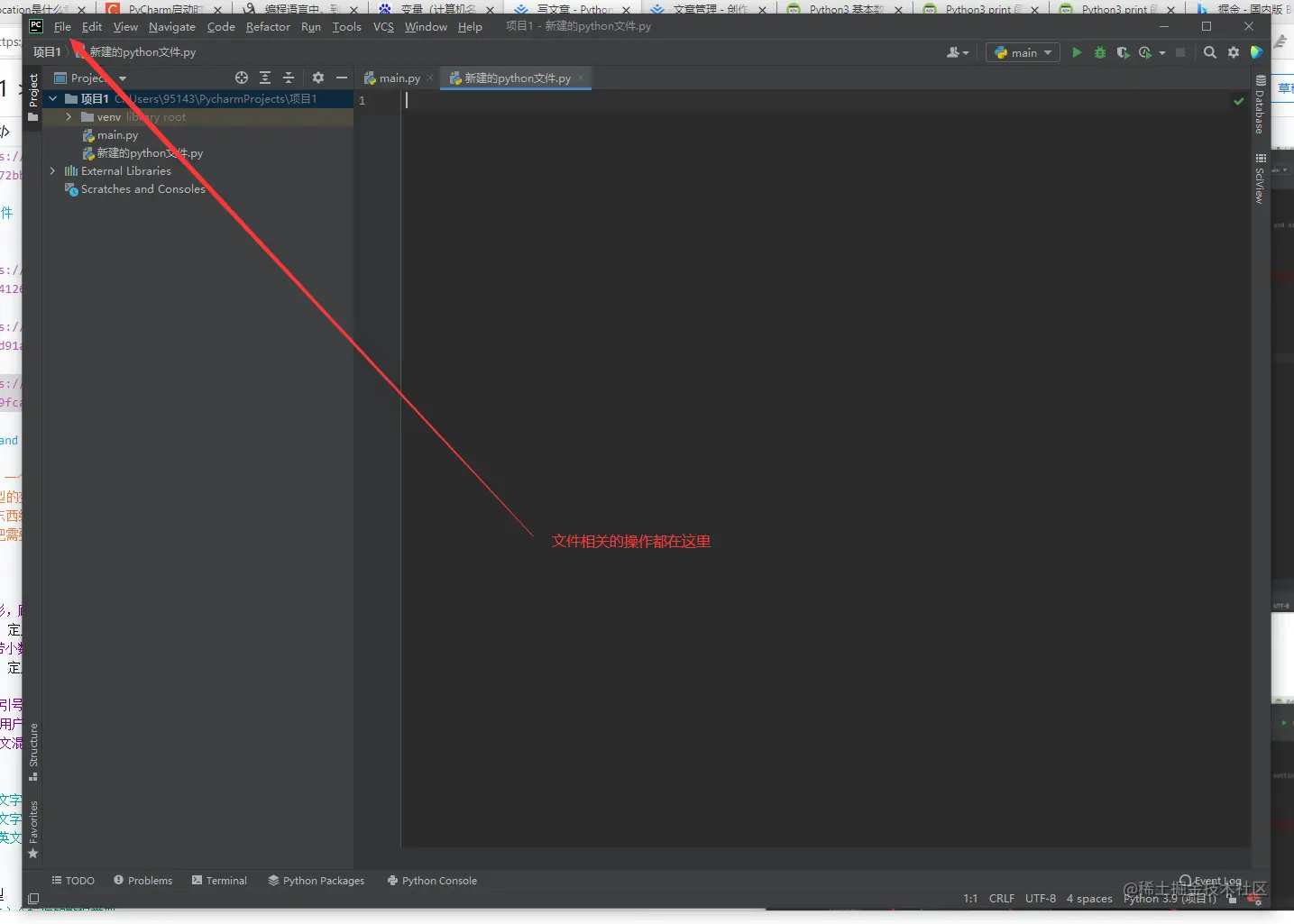The height and width of the screenshot is (924, 1294).
Task: Open the View menu
Action: [125, 27]
